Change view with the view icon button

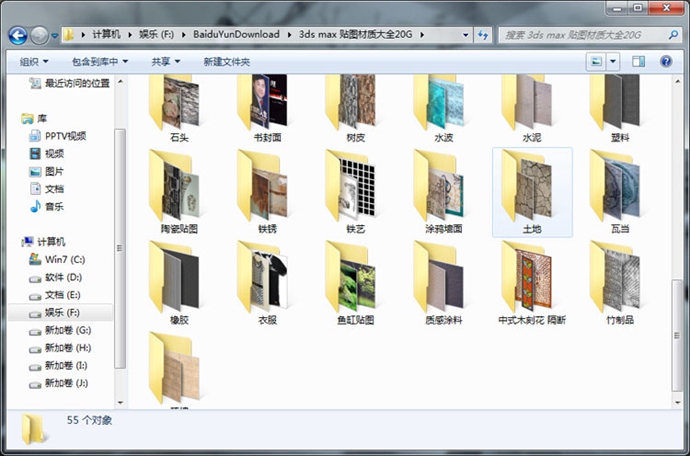click(x=596, y=62)
